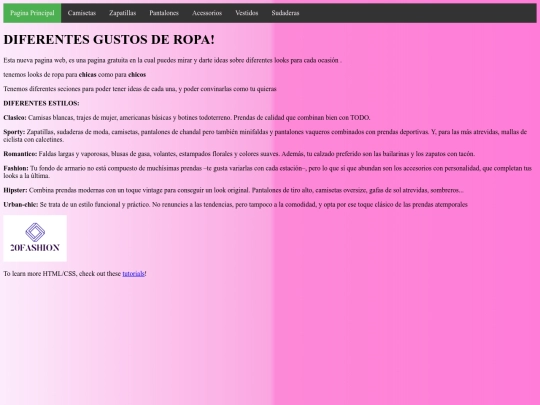Go to the Camisetas section
Screen dimensions: 540x405
(82, 13)
